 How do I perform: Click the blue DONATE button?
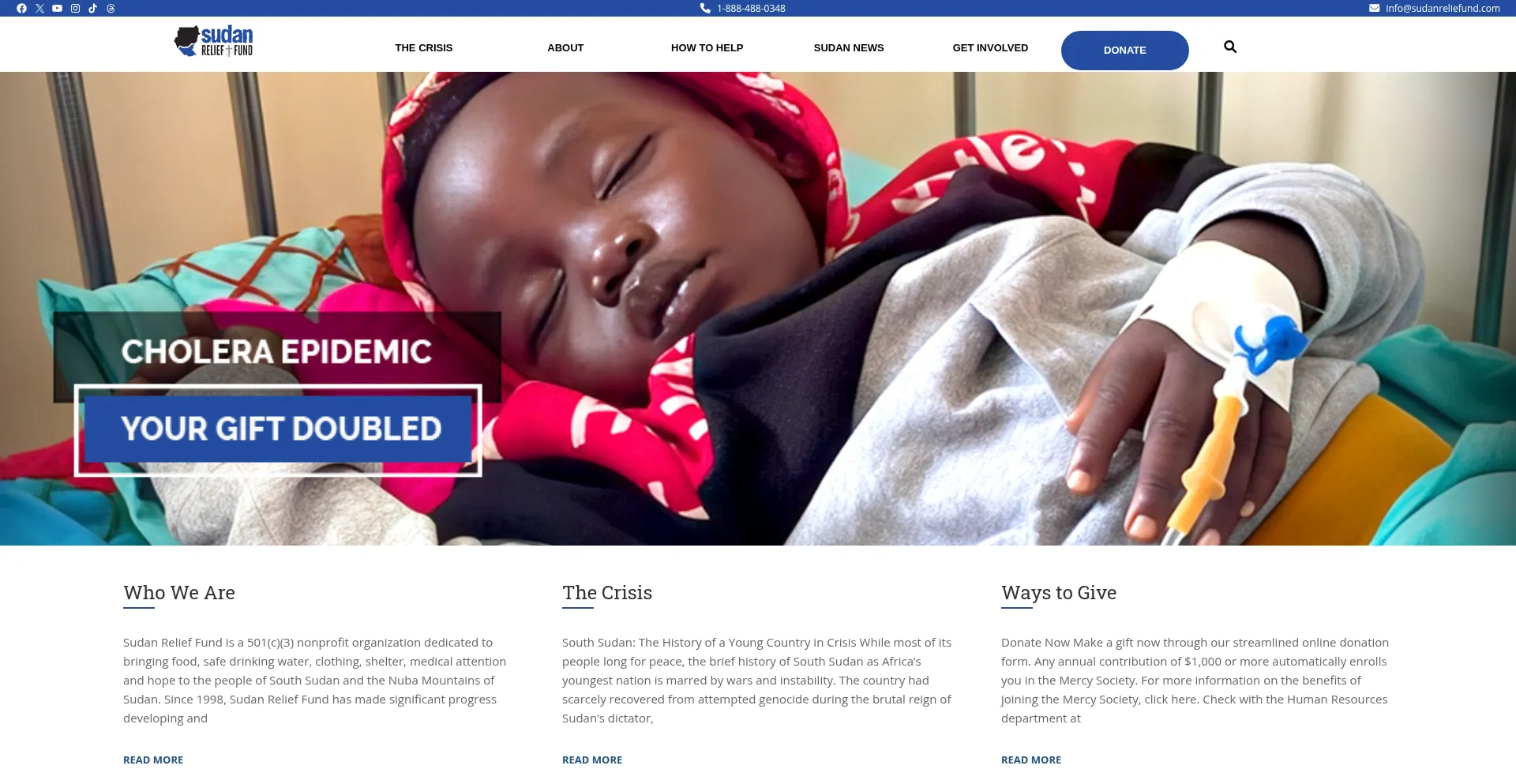tap(1125, 51)
